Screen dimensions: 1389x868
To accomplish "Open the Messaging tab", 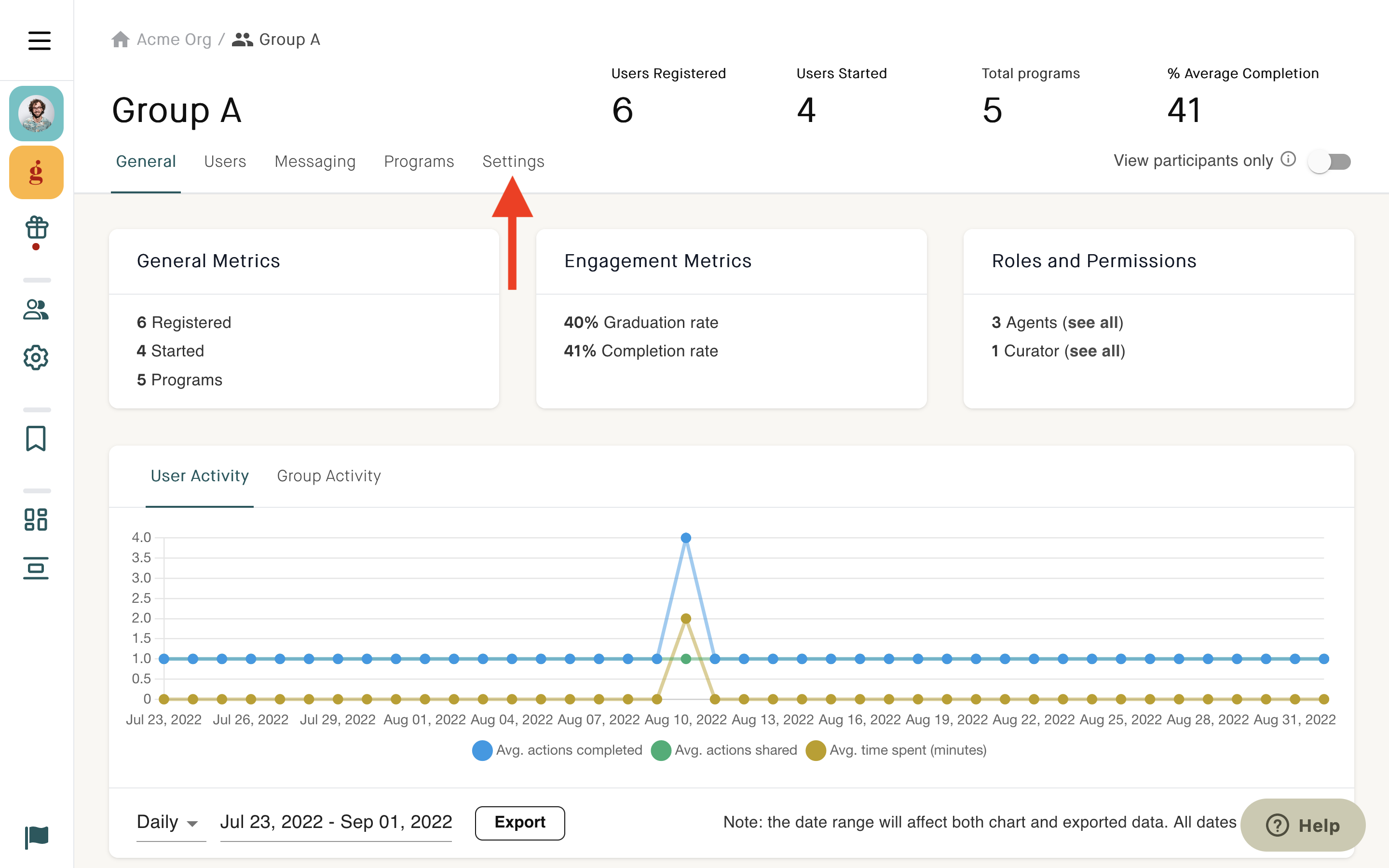I will (x=315, y=162).
